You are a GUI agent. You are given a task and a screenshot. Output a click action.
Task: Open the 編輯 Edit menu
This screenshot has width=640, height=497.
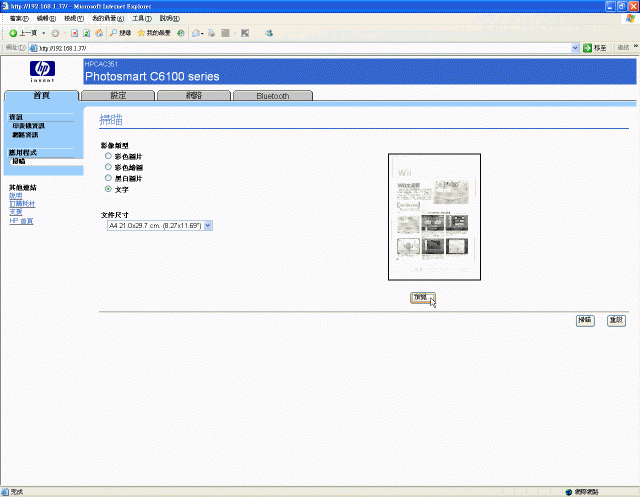[46, 18]
